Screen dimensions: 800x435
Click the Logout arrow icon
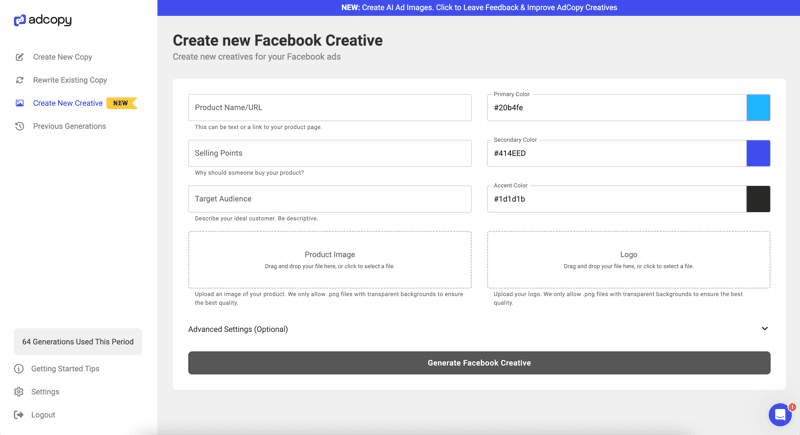(19, 415)
